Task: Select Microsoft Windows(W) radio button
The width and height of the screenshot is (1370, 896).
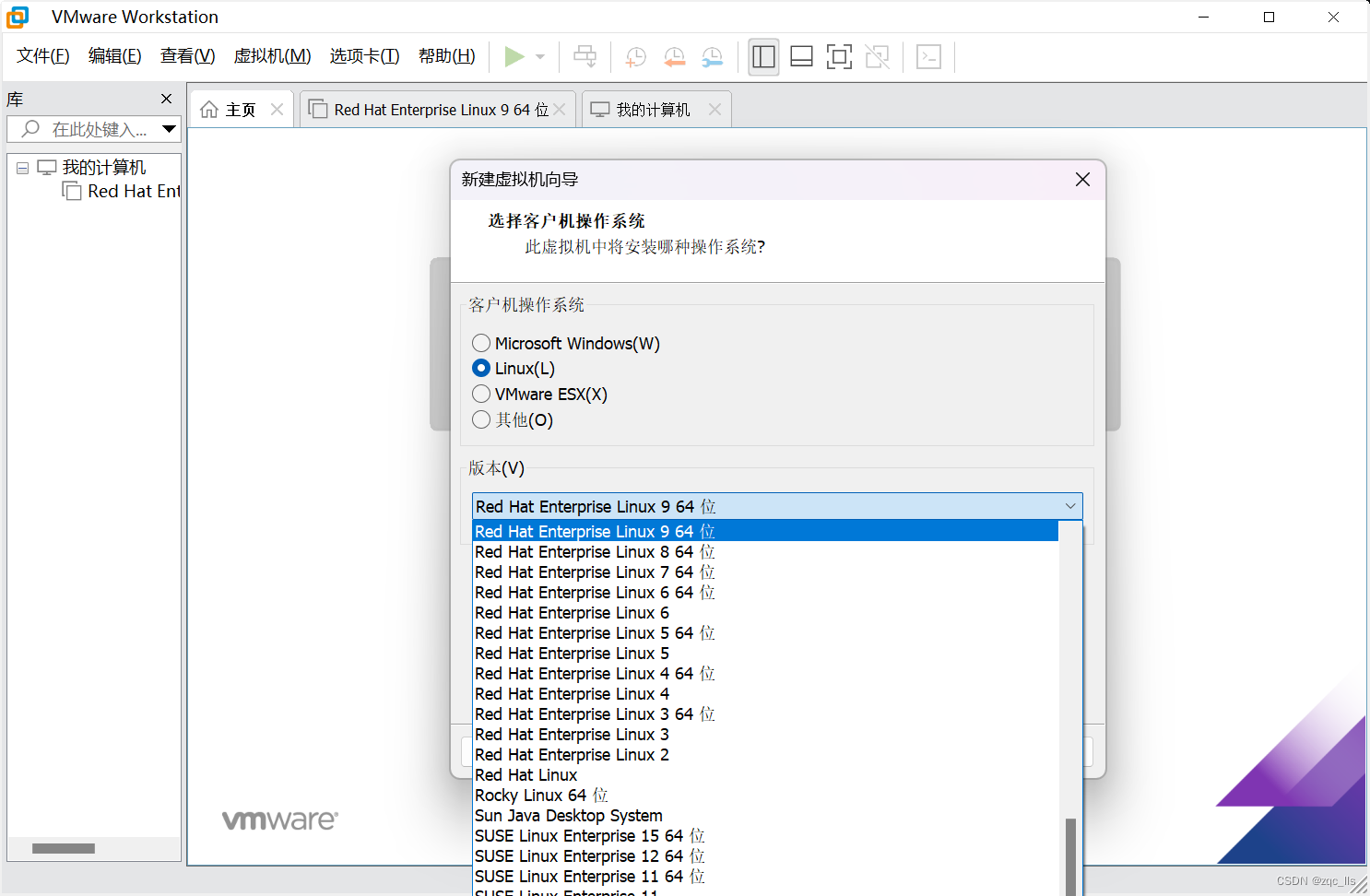Action: pos(480,344)
